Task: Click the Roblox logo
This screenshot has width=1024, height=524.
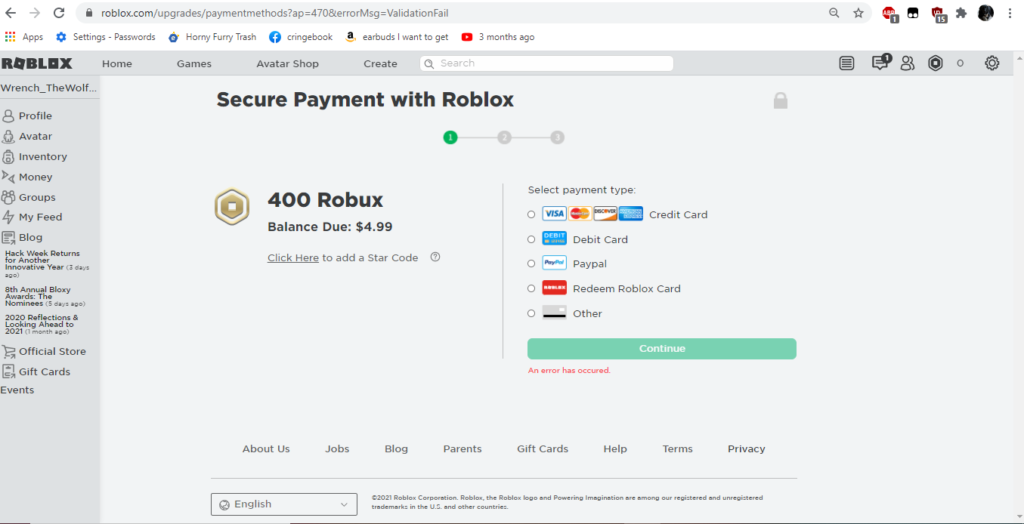Action: tap(37, 63)
